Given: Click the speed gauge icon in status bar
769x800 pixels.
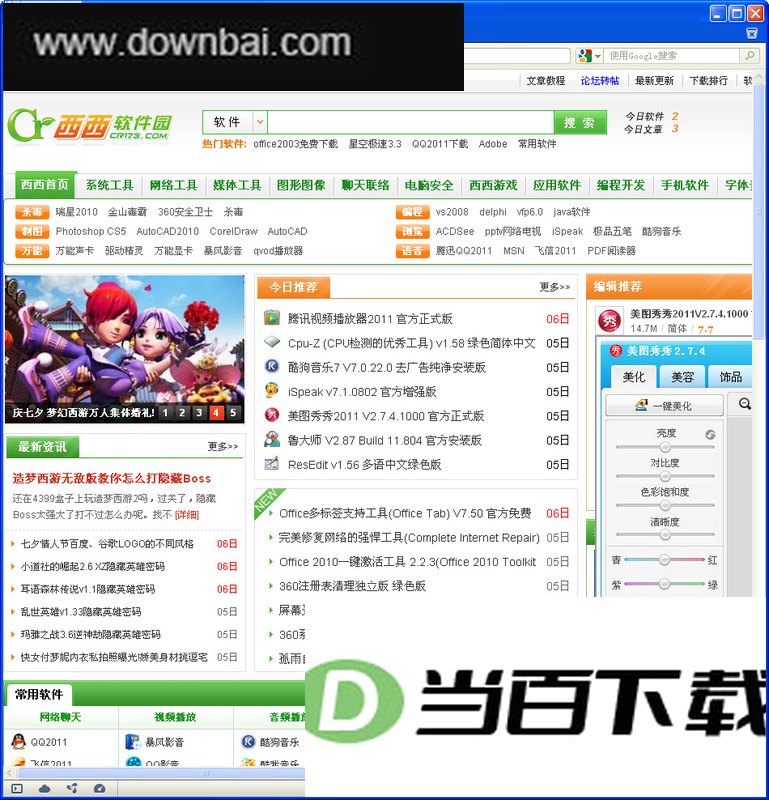Looking at the screenshot, I should (x=100, y=789).
